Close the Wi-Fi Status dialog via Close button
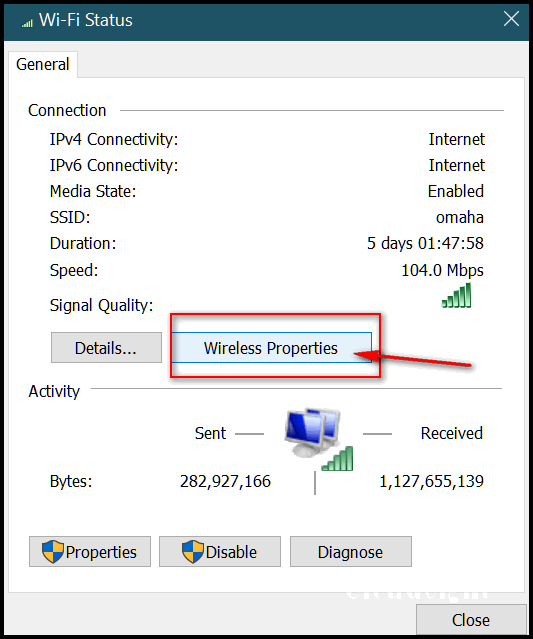533x639 pixels. tap(471, 619)
